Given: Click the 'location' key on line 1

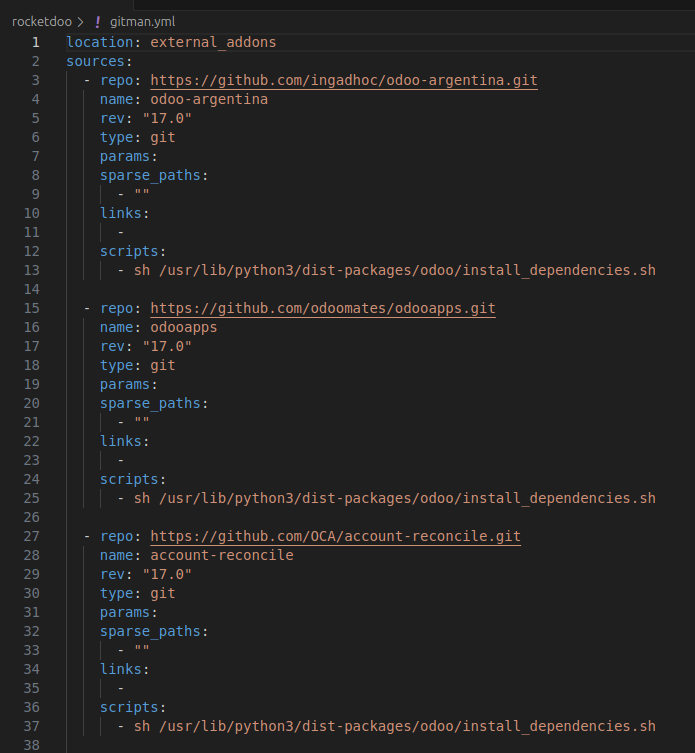Looking at the screenshot, I should point(100,42).
